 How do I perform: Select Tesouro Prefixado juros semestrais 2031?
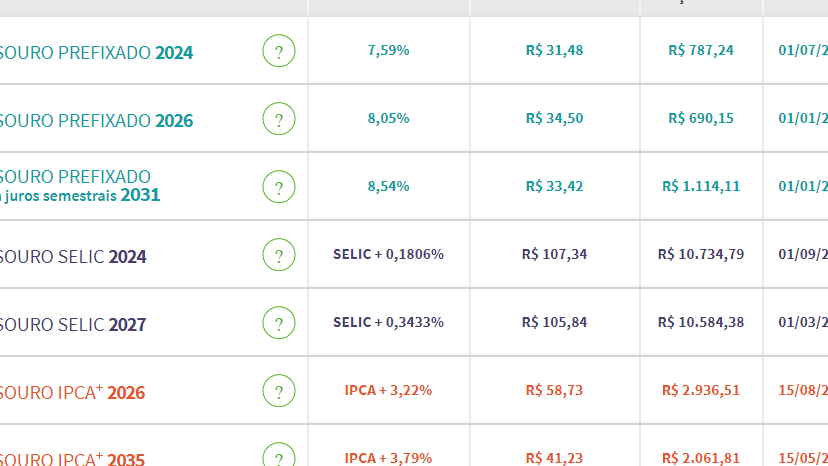tap(80, 186)
